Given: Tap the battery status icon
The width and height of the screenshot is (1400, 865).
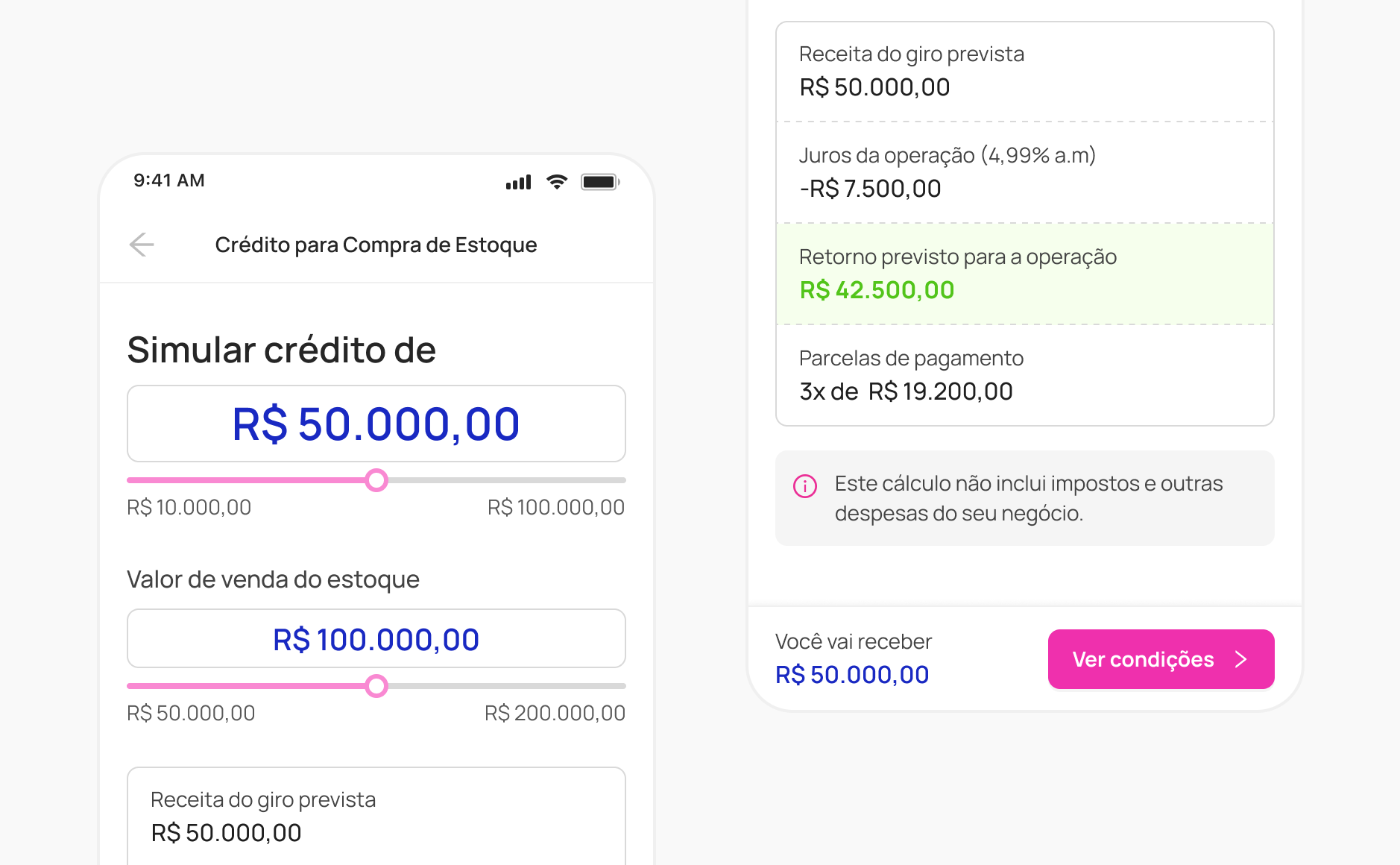Looking at the screenshot, I should click(600, 182).
